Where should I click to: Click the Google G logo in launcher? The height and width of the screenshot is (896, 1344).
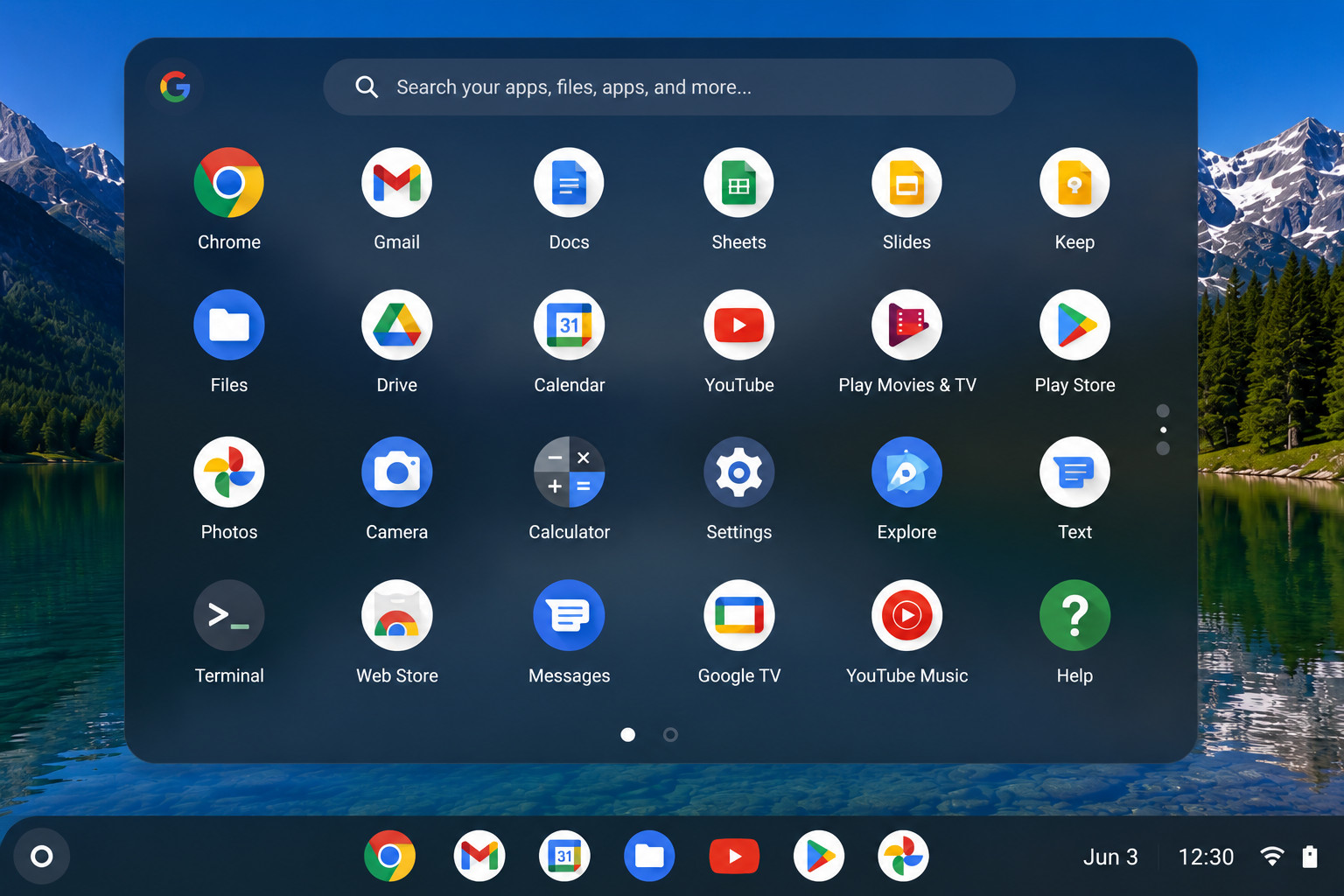(175, 87)
